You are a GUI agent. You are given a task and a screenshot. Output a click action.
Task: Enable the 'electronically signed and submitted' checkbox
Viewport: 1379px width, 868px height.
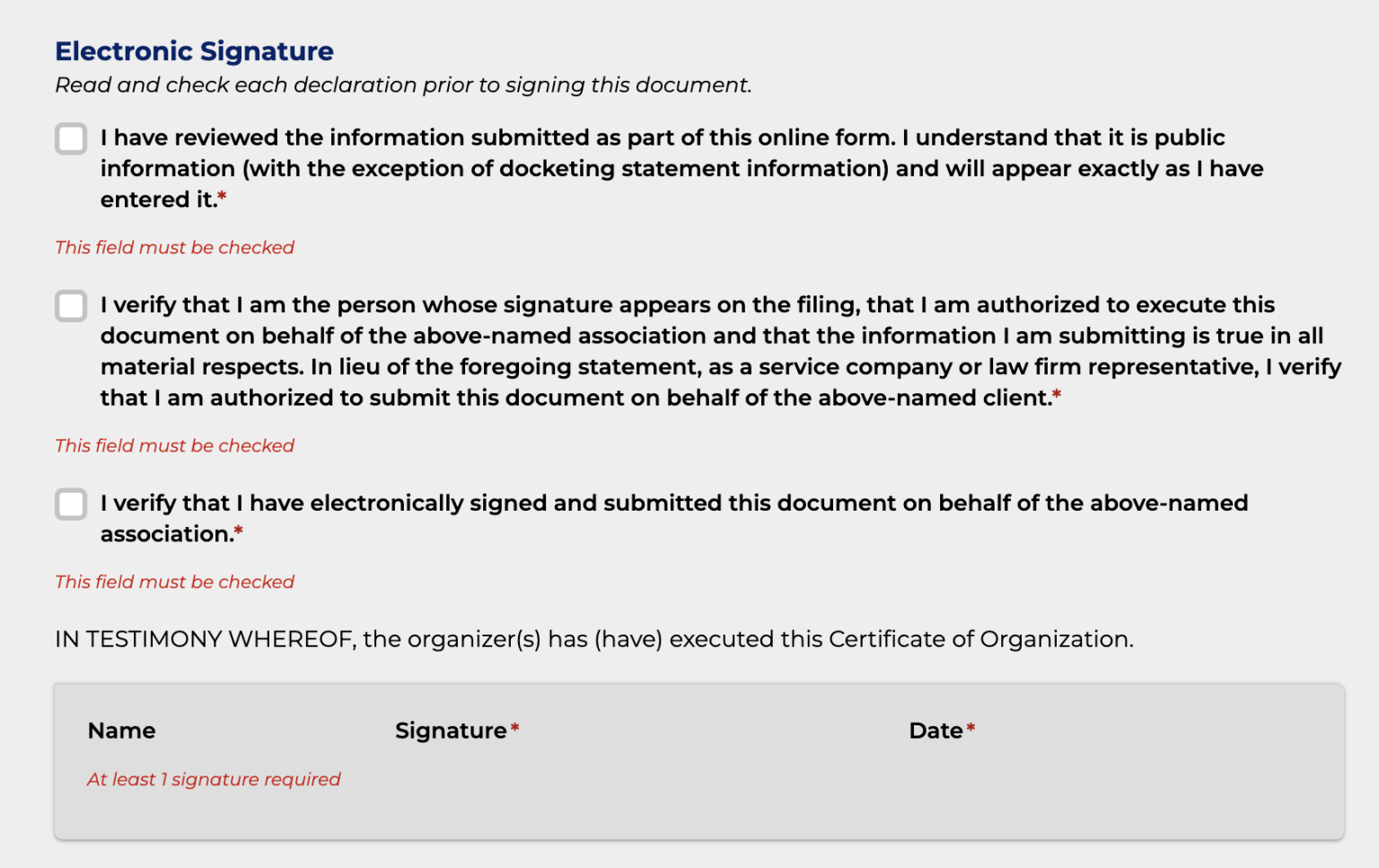coord(71,504)
